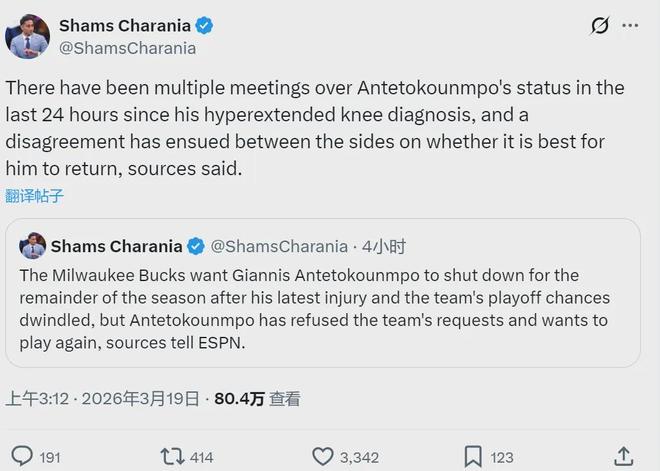Open Shams Charania's profile avatar
660x471 pixels.
point(27,35)
